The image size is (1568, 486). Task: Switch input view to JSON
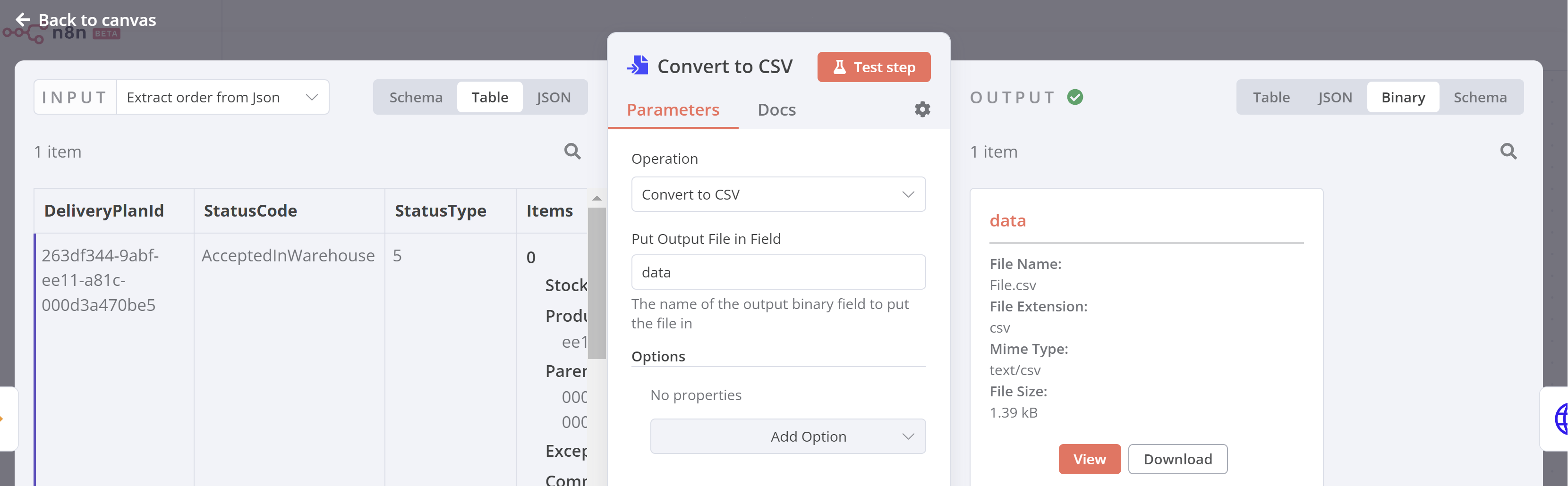554,97
